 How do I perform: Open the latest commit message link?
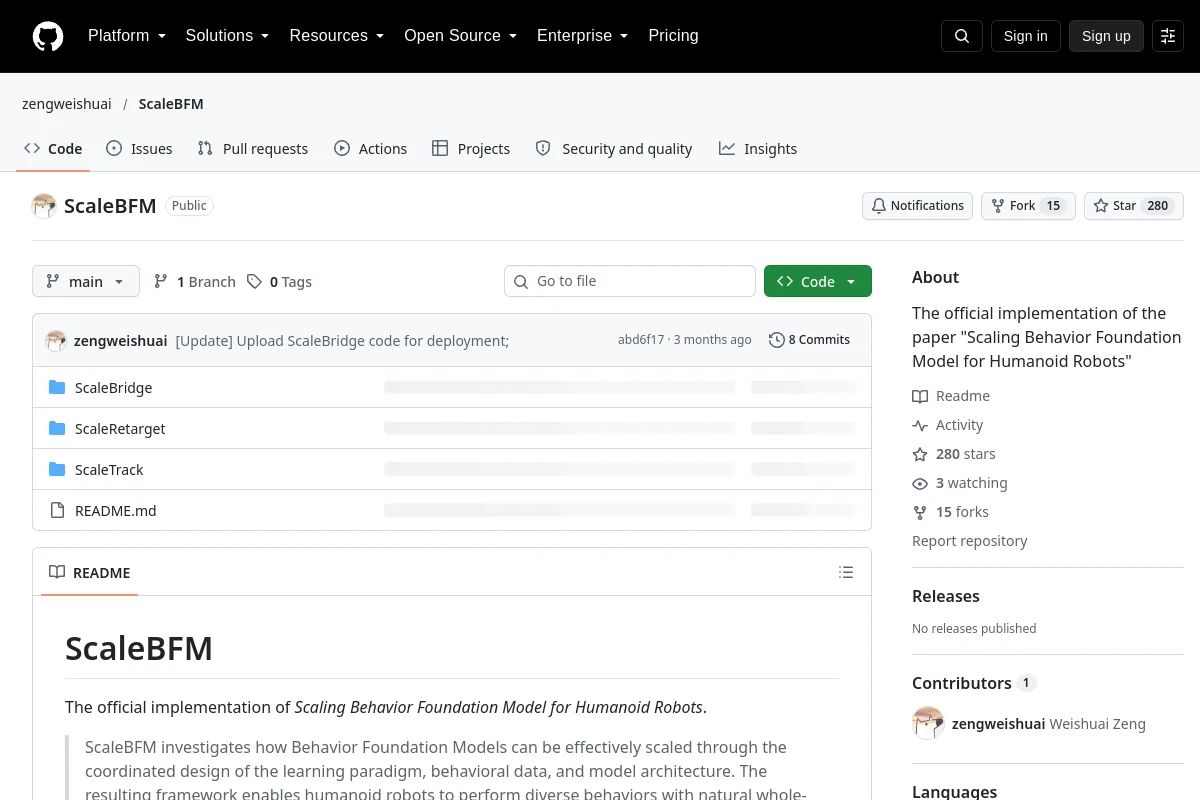click(342, 341)
